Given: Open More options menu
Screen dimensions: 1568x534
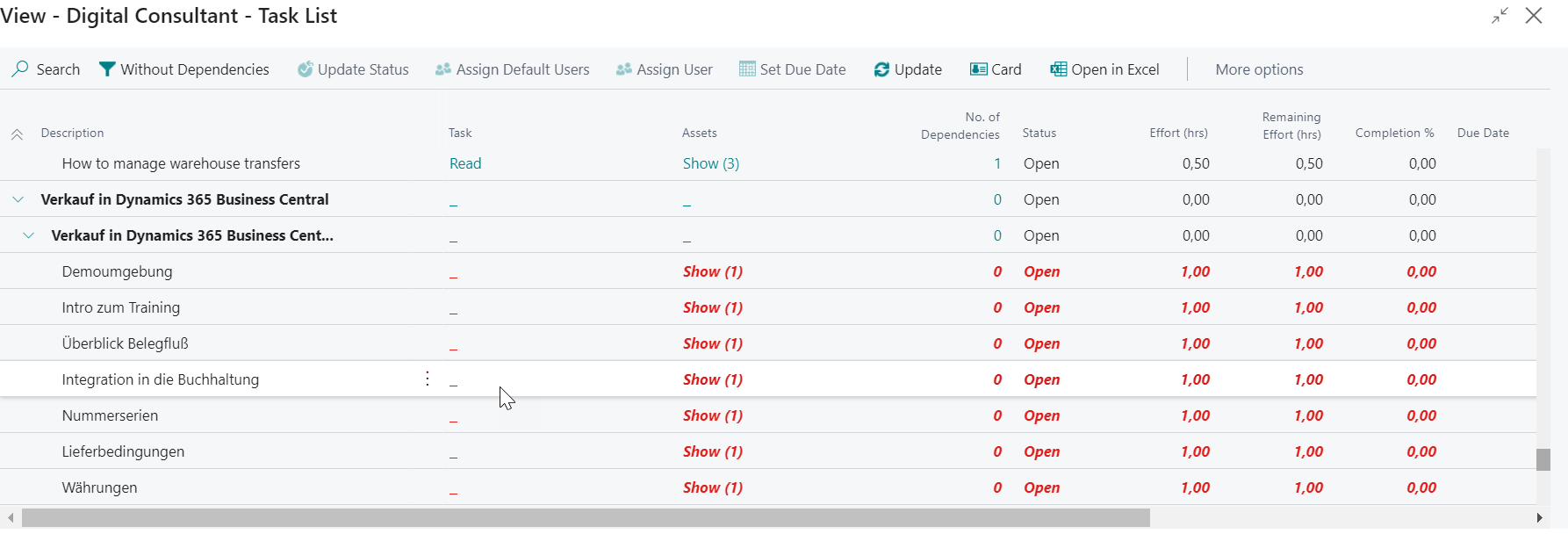Looking at the screenshot, I should [x=1259, y=69].
